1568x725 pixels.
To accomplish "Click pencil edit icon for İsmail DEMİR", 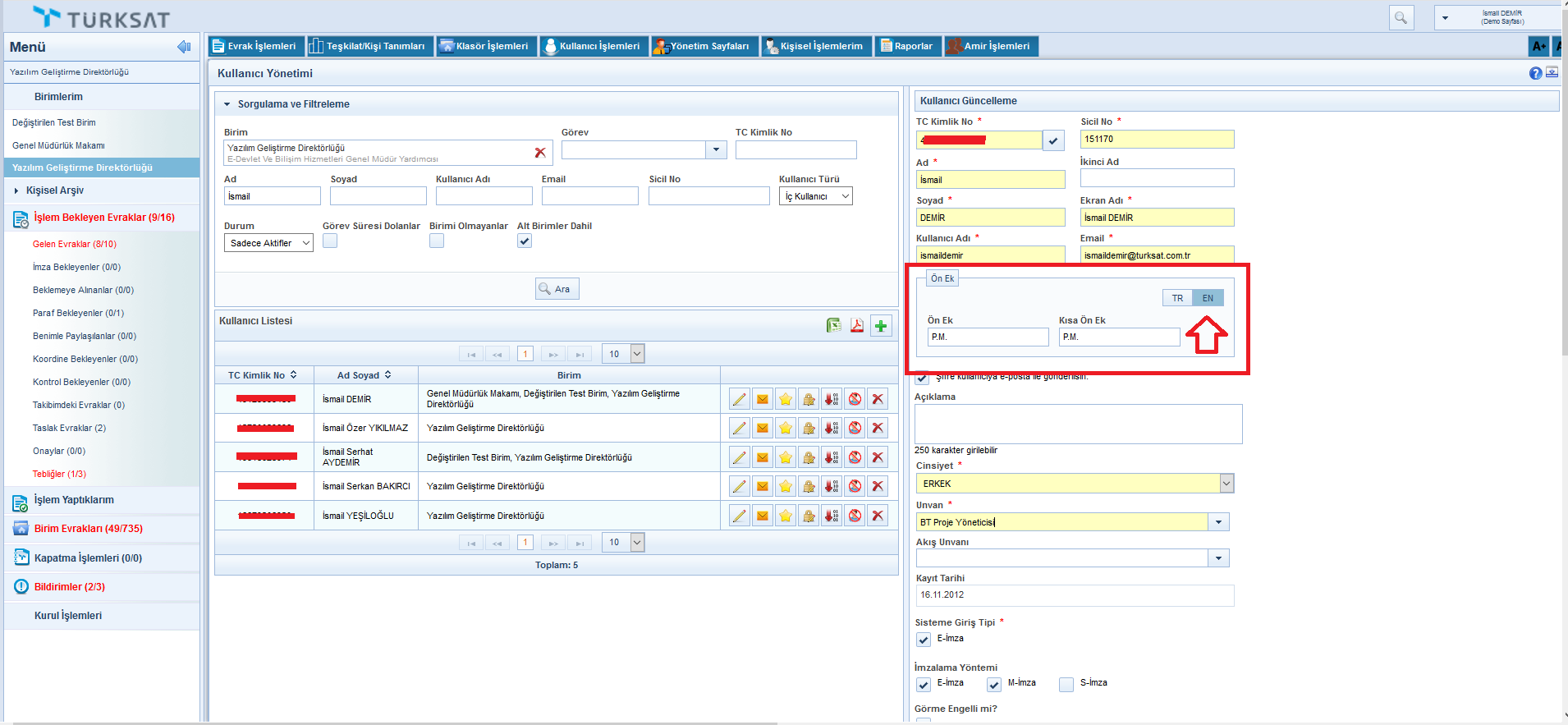I will coord(740,399).
